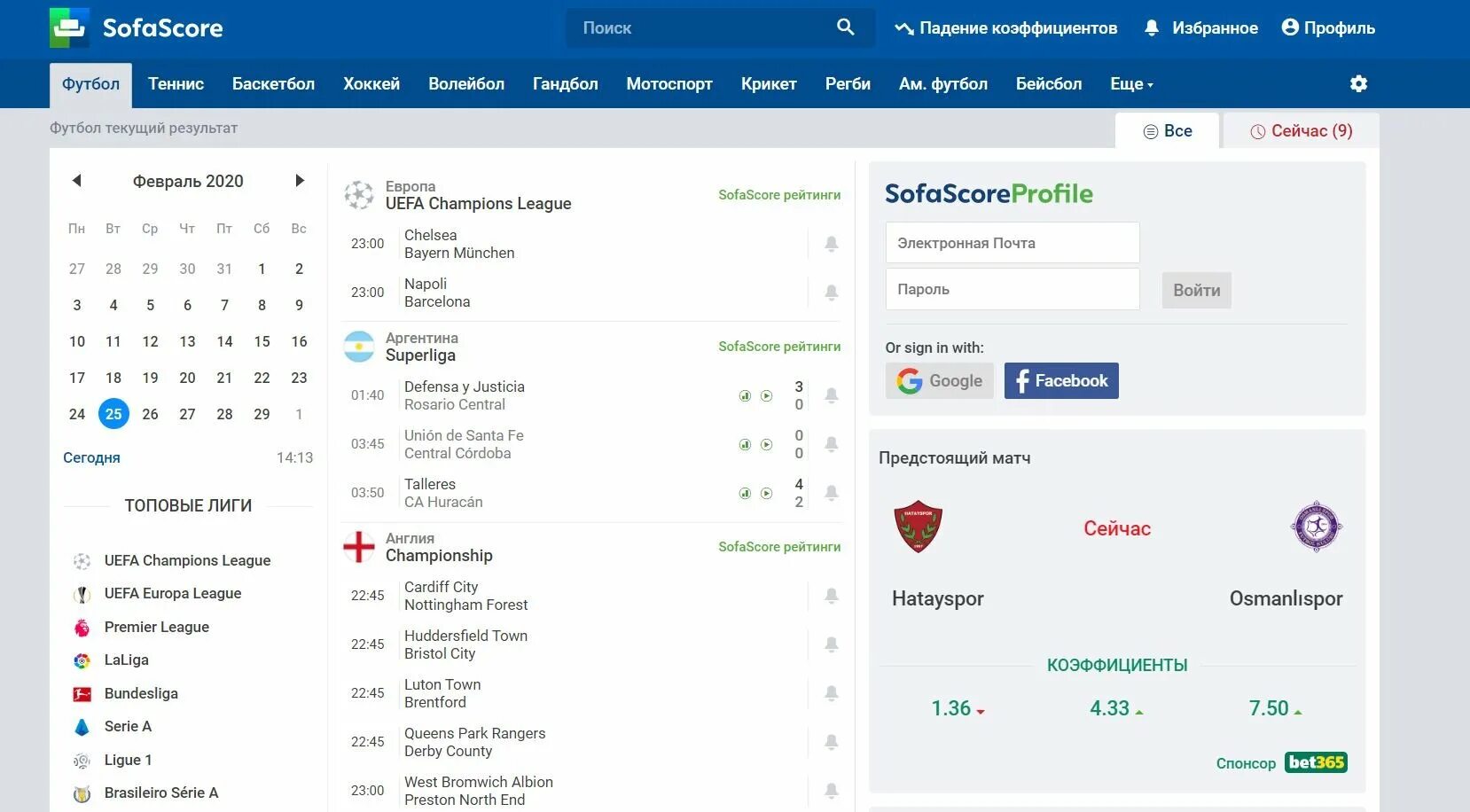Click the Электронная Почта email field
The image size is (1470, 812).
(x=1013, y=243)
